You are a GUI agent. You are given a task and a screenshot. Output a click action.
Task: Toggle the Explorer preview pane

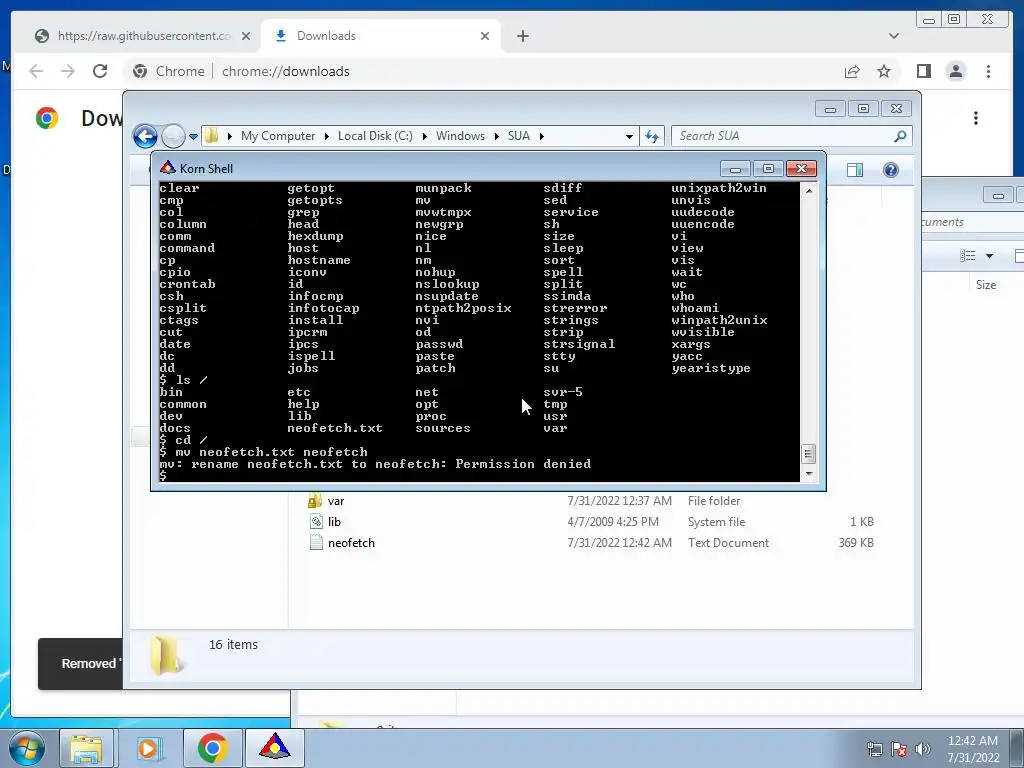click(x=854, y=170)
